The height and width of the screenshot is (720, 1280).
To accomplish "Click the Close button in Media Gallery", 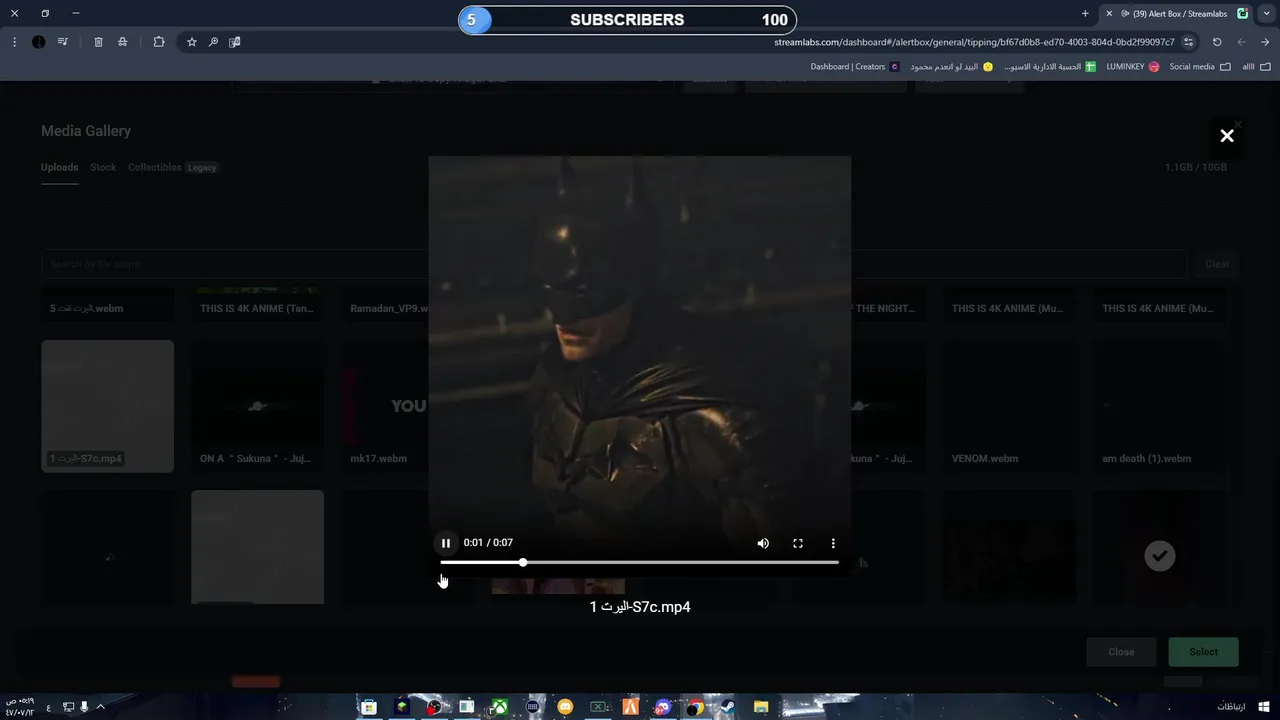I will click(1121, 652).
